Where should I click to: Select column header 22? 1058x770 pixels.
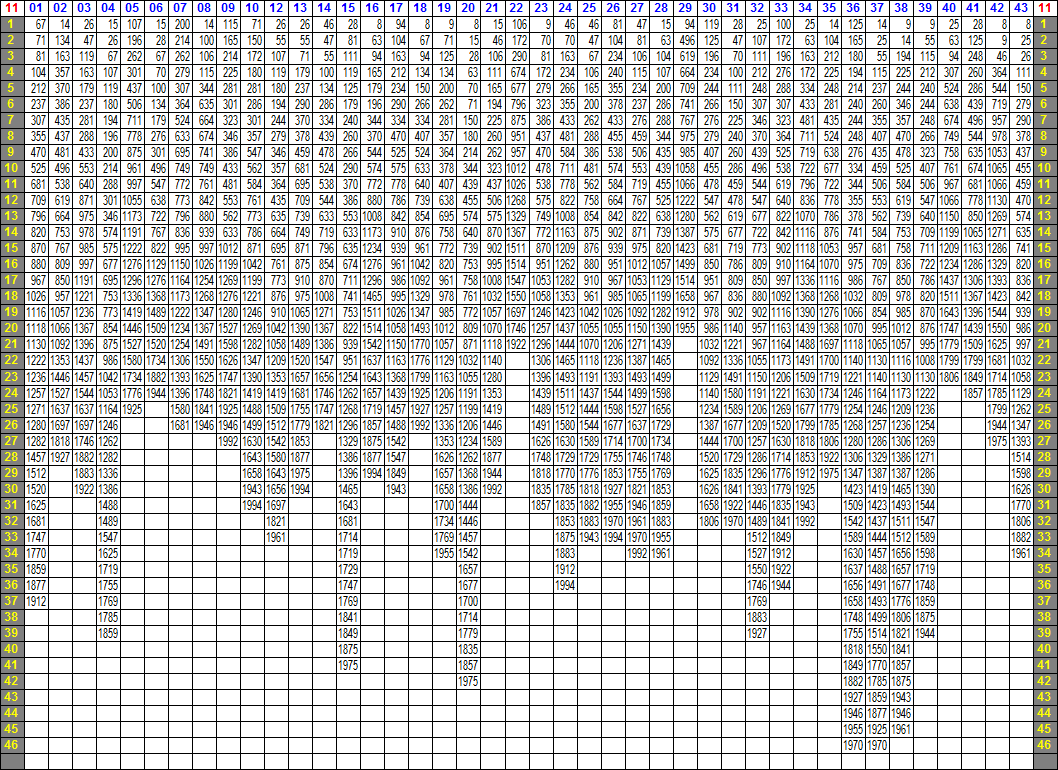click(x=516, y=7)
